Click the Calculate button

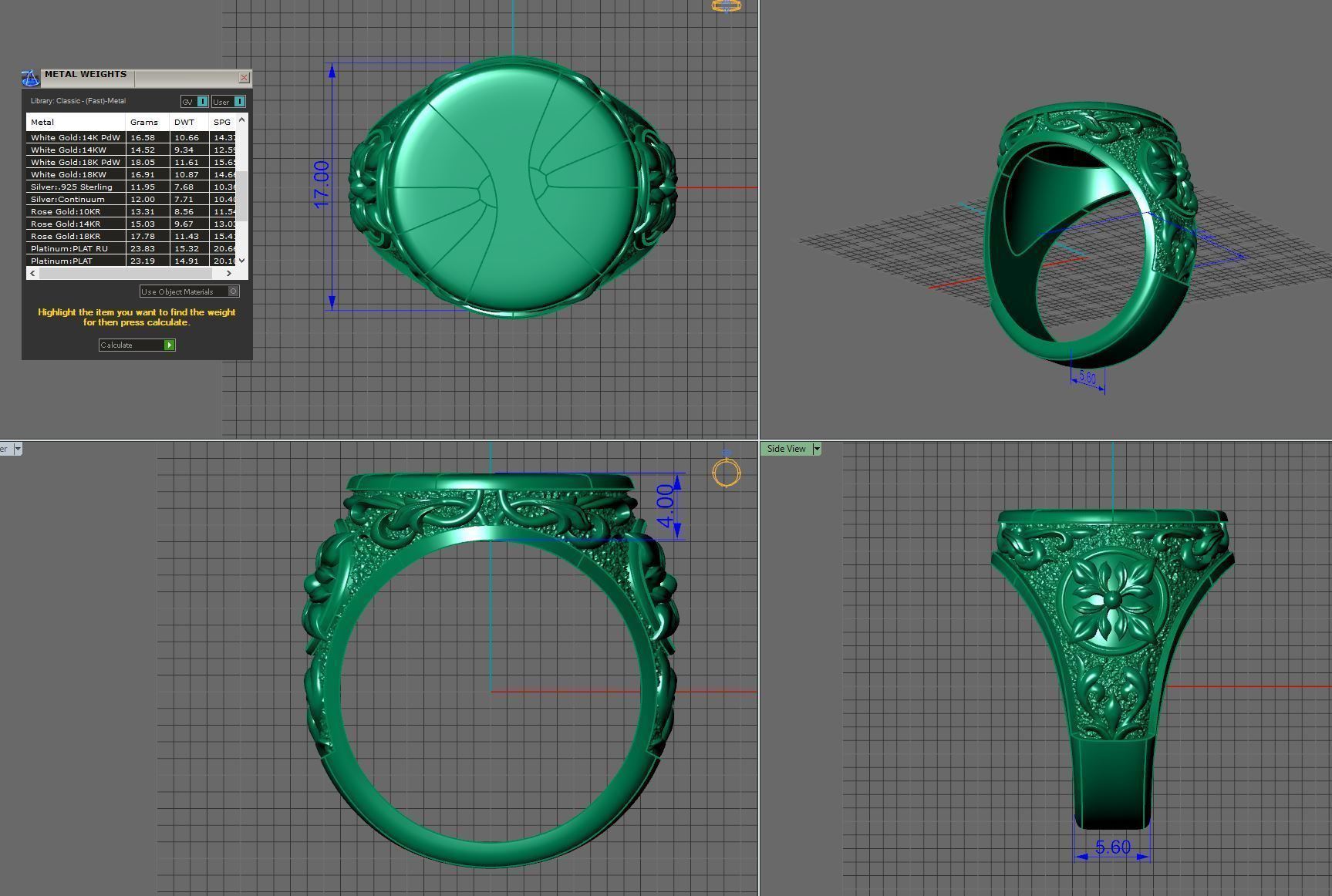(x=137, y=345)
